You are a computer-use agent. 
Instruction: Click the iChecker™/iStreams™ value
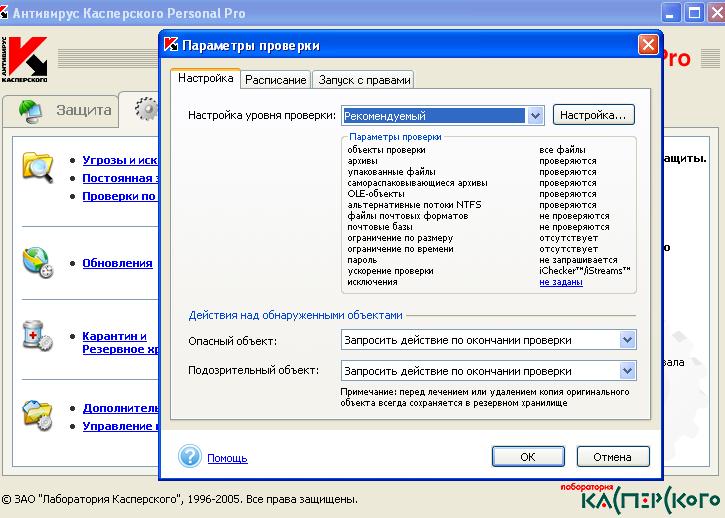(585, 271)
